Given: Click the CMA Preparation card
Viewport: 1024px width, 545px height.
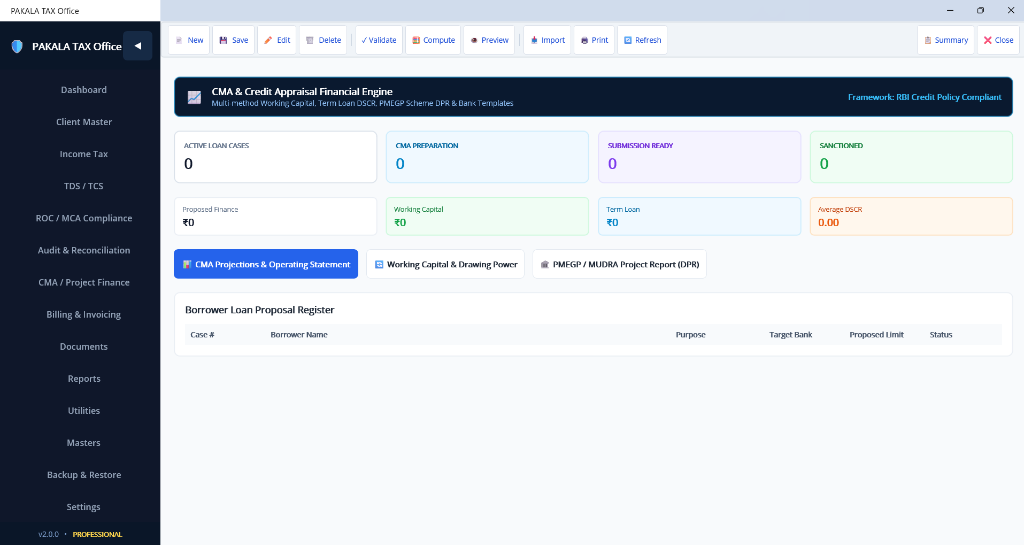Looking at the screenshot, I should [x=487, y=157].
